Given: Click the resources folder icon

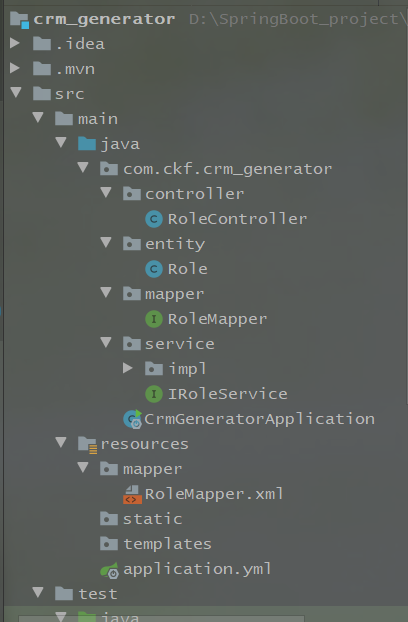Looking at the screenshot, I should (87, 444).
